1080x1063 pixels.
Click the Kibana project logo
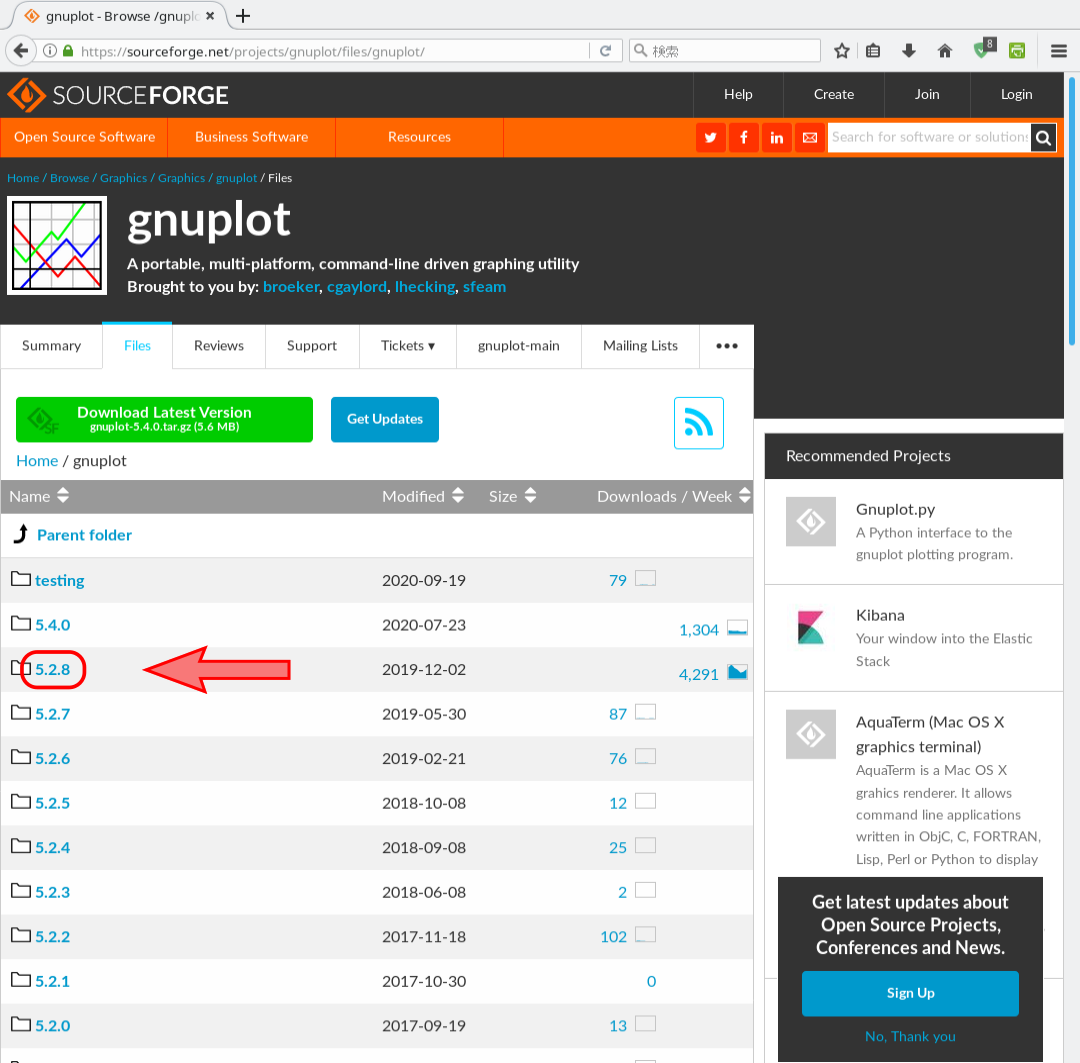[811, 628]
